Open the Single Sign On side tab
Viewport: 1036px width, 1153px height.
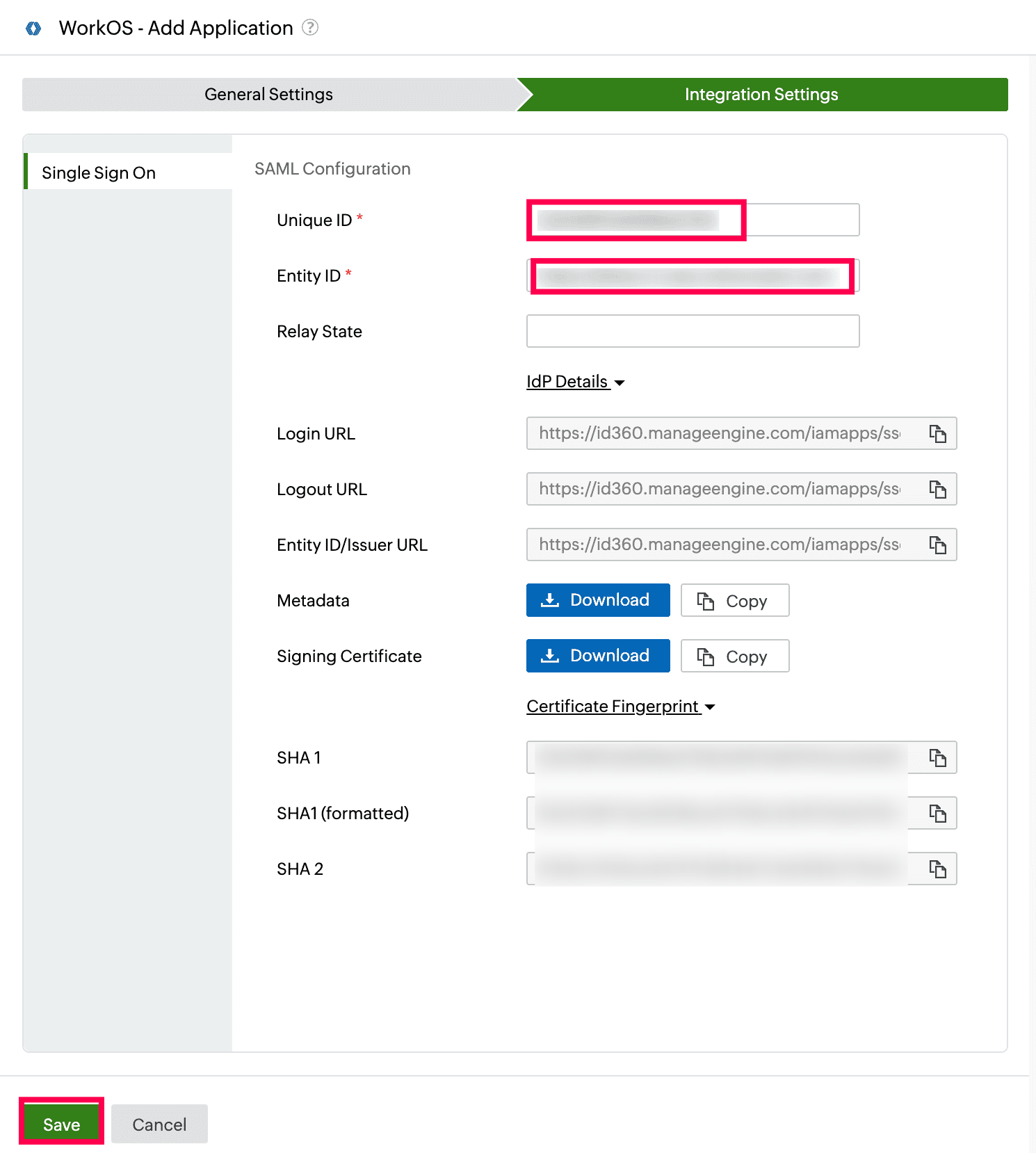point(128,172)
